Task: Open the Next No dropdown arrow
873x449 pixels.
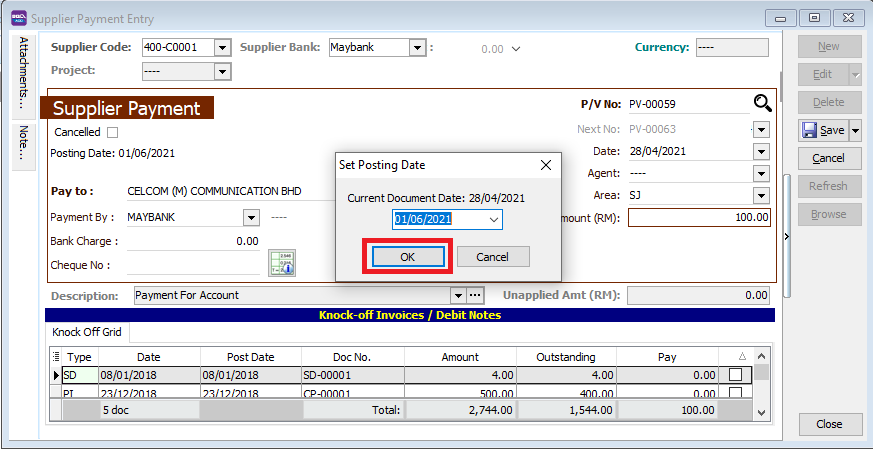Action: [761, 130]
